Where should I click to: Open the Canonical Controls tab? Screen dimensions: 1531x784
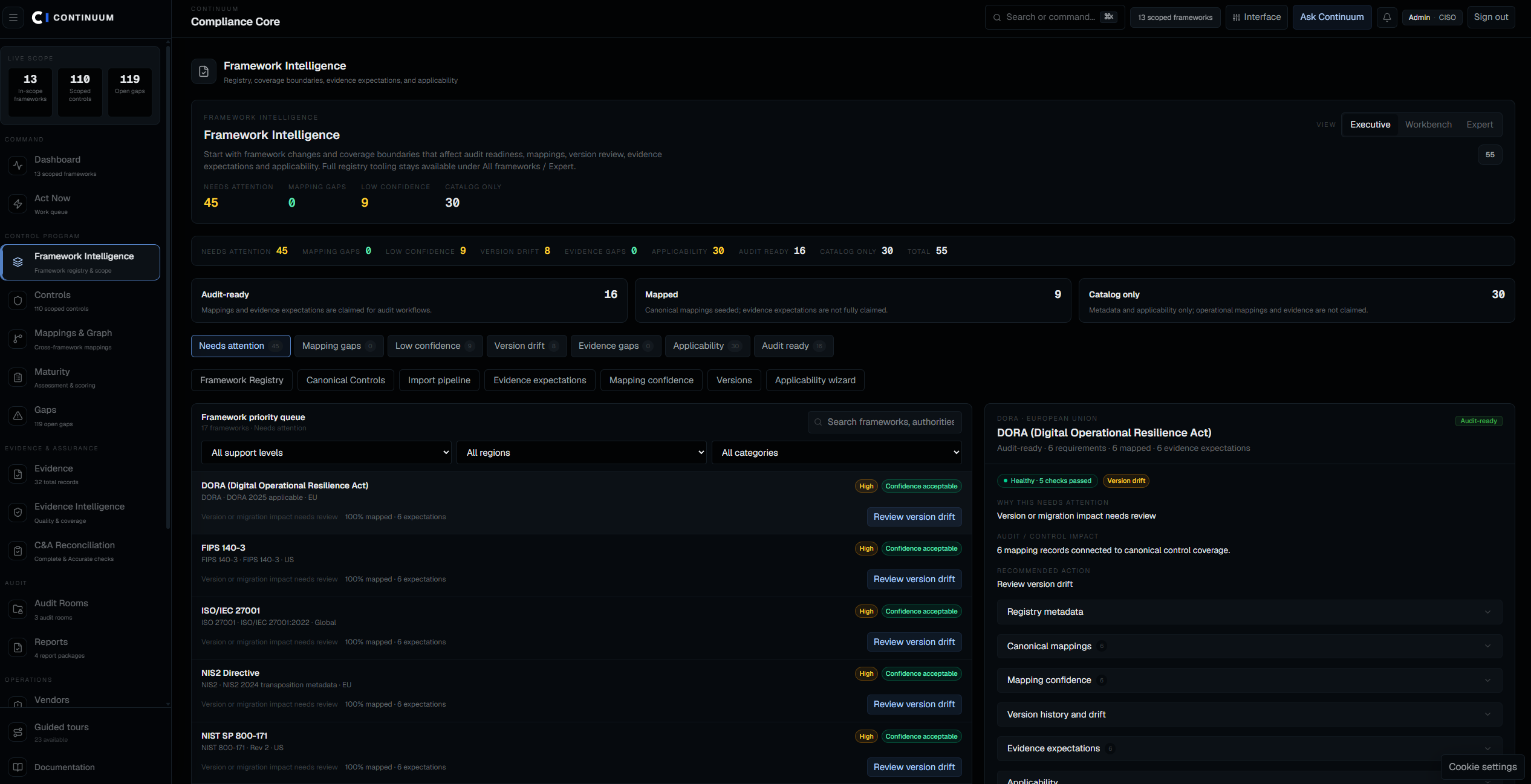pos(346,380)
